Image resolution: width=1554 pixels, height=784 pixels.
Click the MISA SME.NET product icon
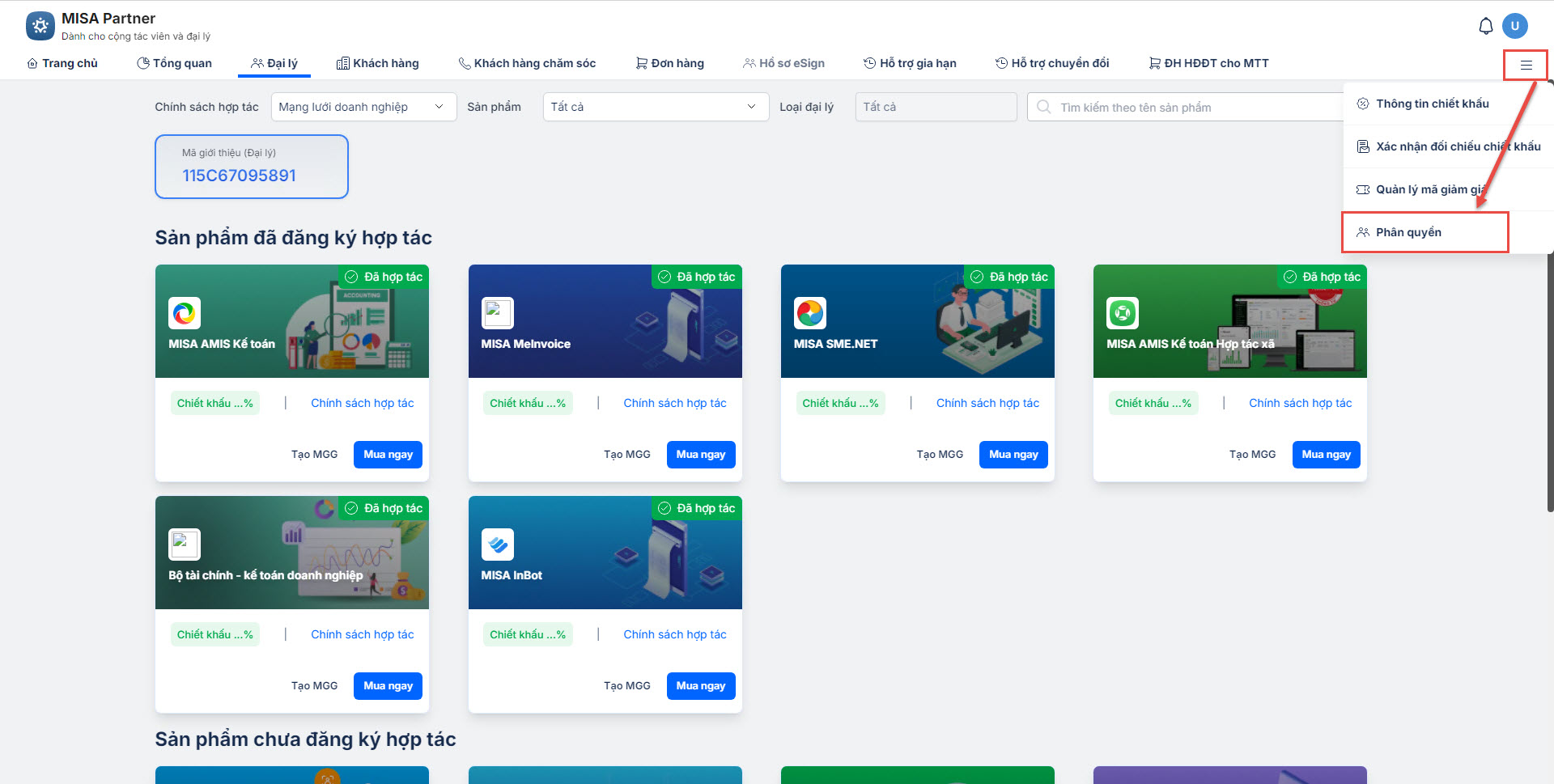[x=810, y=313]
